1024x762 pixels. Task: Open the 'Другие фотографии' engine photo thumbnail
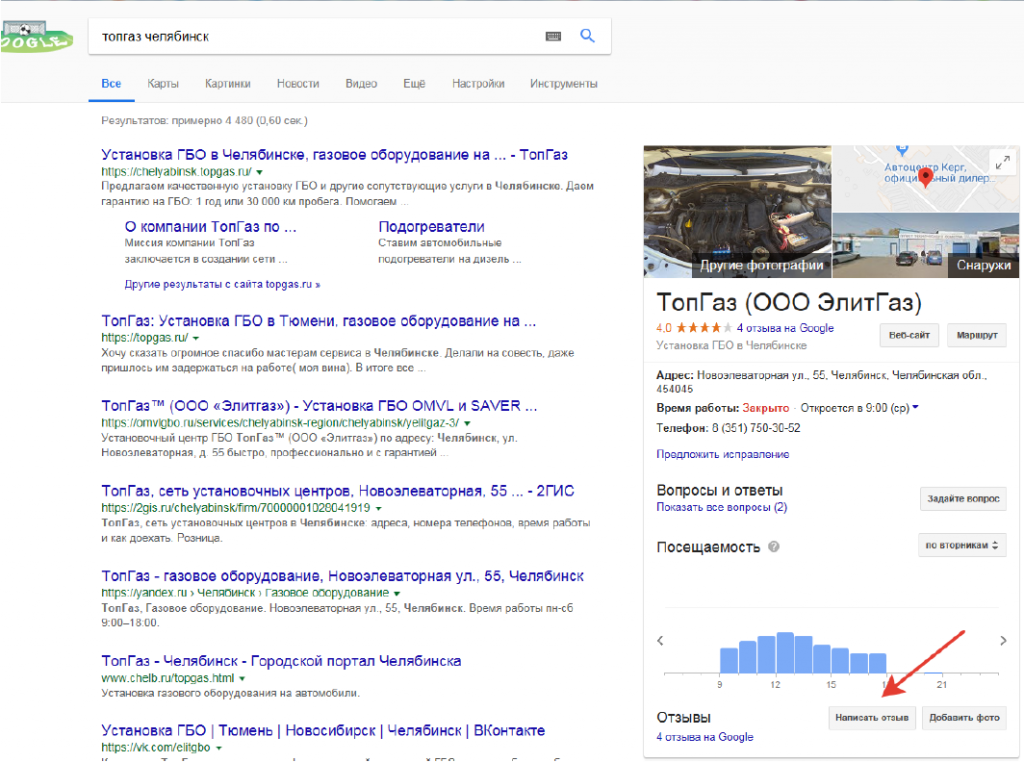[x=737, y=212]
